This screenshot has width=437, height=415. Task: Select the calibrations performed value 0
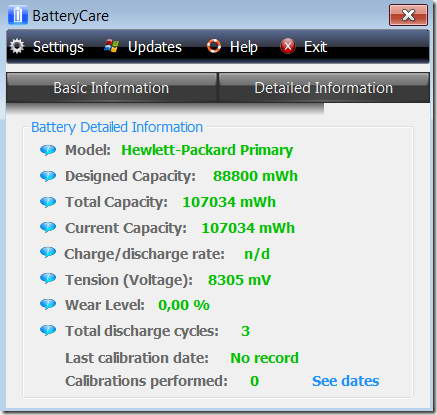[x=254, y=381]
